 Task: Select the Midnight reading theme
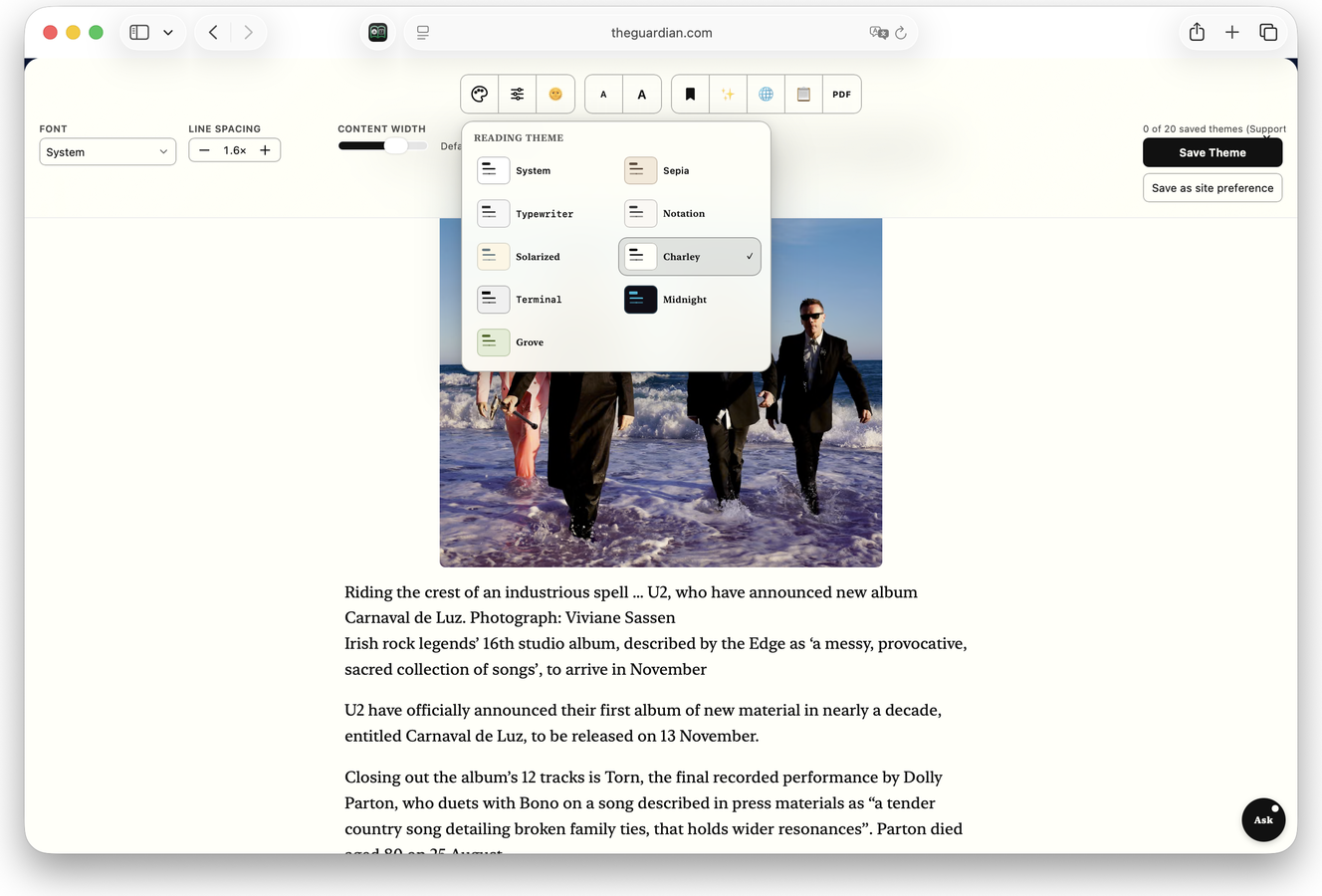(690, 300)
